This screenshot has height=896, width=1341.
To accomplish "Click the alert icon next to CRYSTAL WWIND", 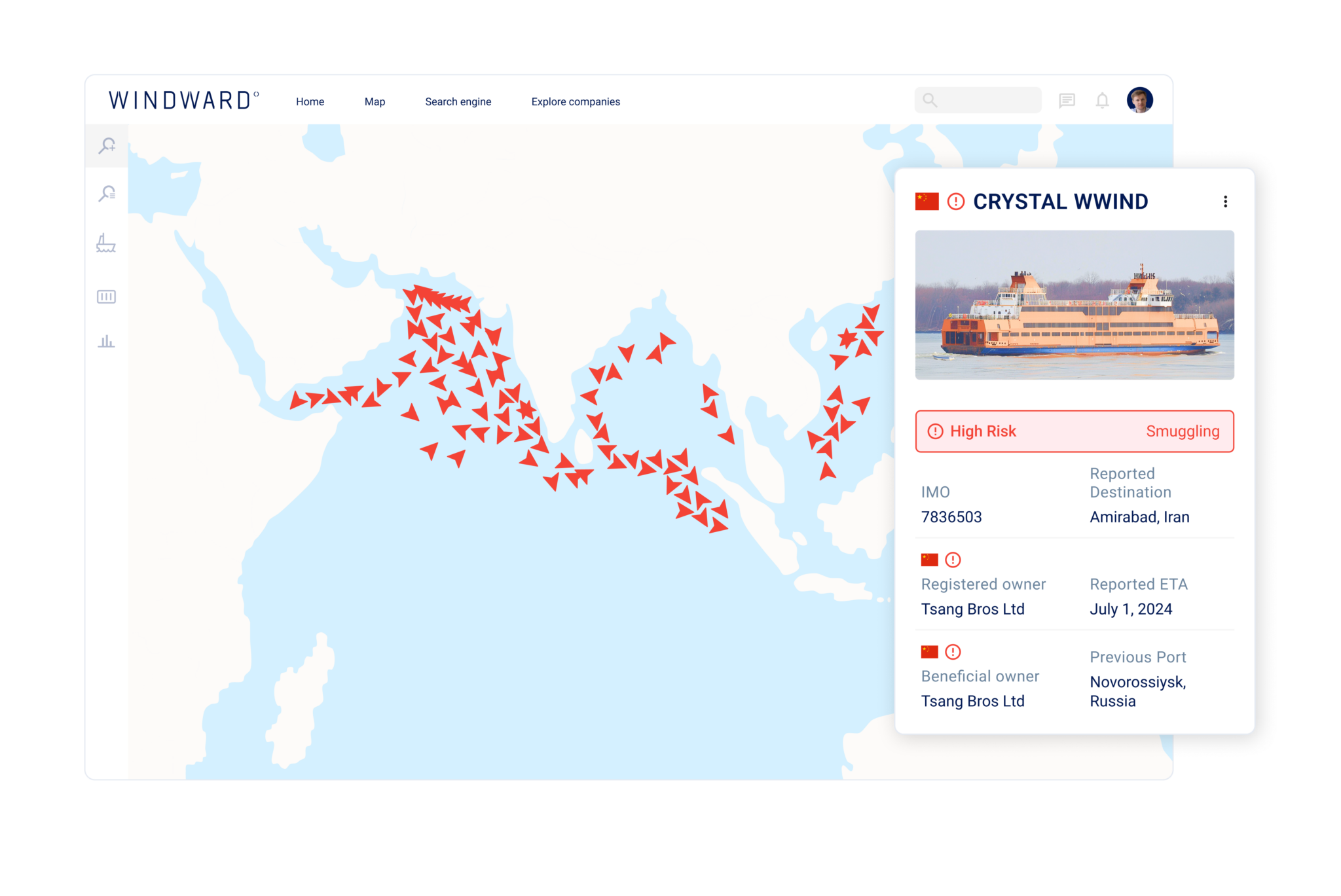I will 956,202.
